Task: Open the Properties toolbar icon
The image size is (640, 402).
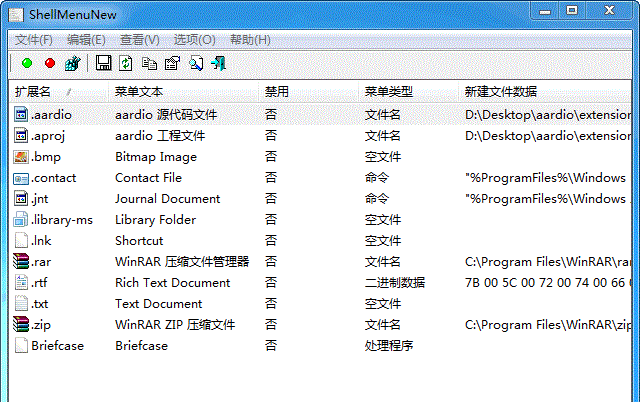Action: [x=172, y=63]
